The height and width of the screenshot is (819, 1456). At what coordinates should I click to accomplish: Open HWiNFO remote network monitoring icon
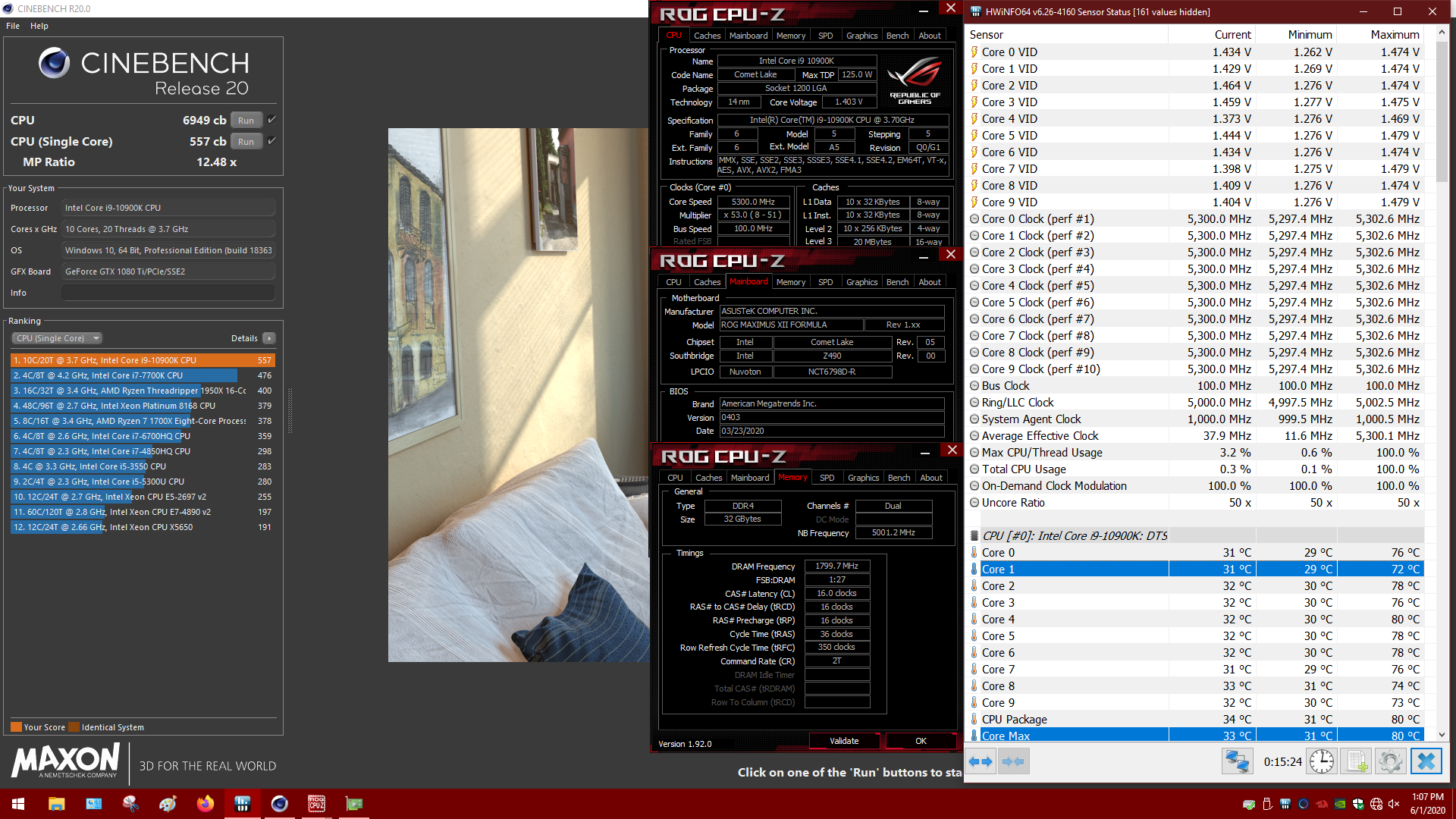(x=1237, y=761)
